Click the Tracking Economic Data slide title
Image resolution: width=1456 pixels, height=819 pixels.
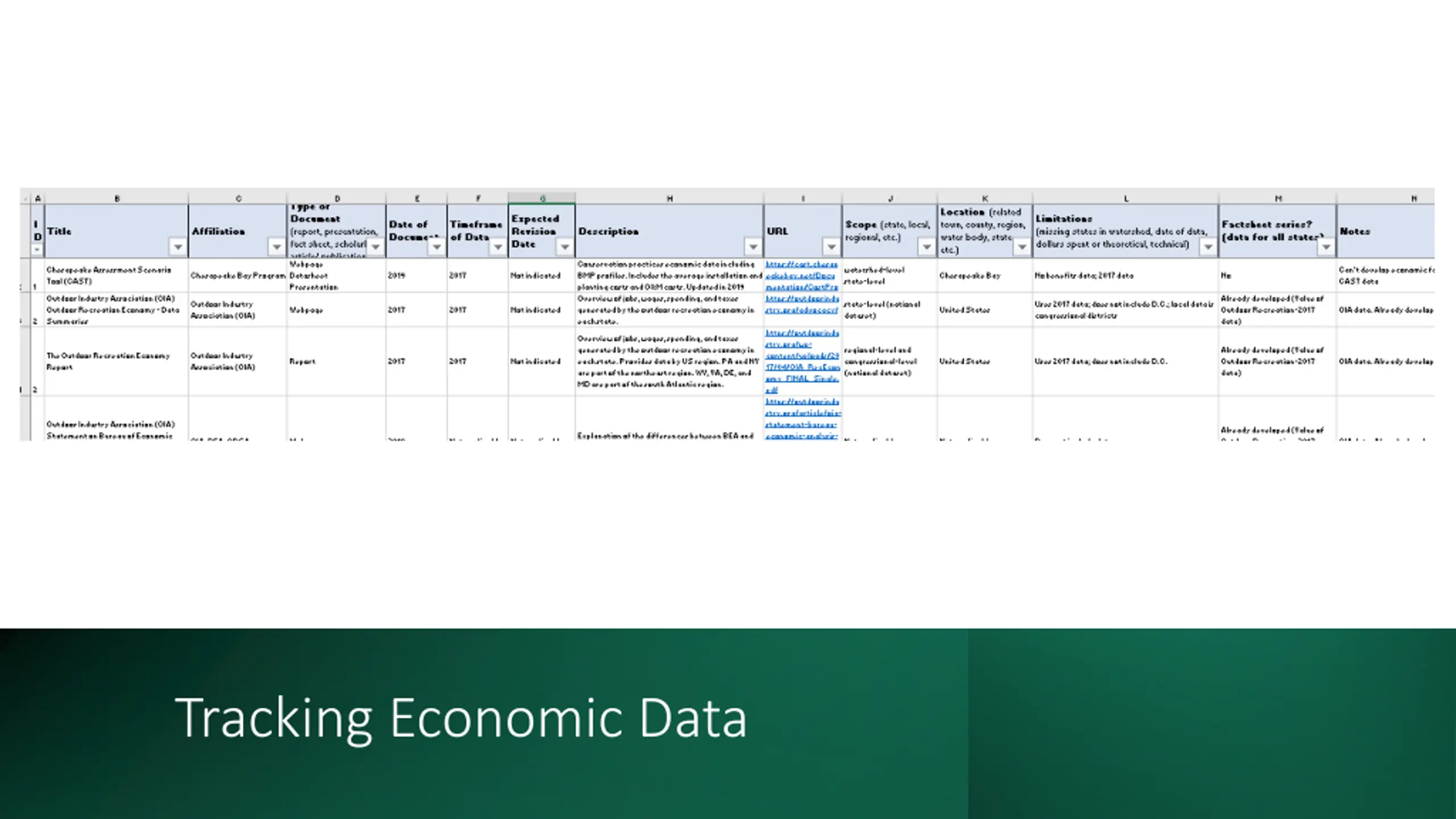point(461,718)
